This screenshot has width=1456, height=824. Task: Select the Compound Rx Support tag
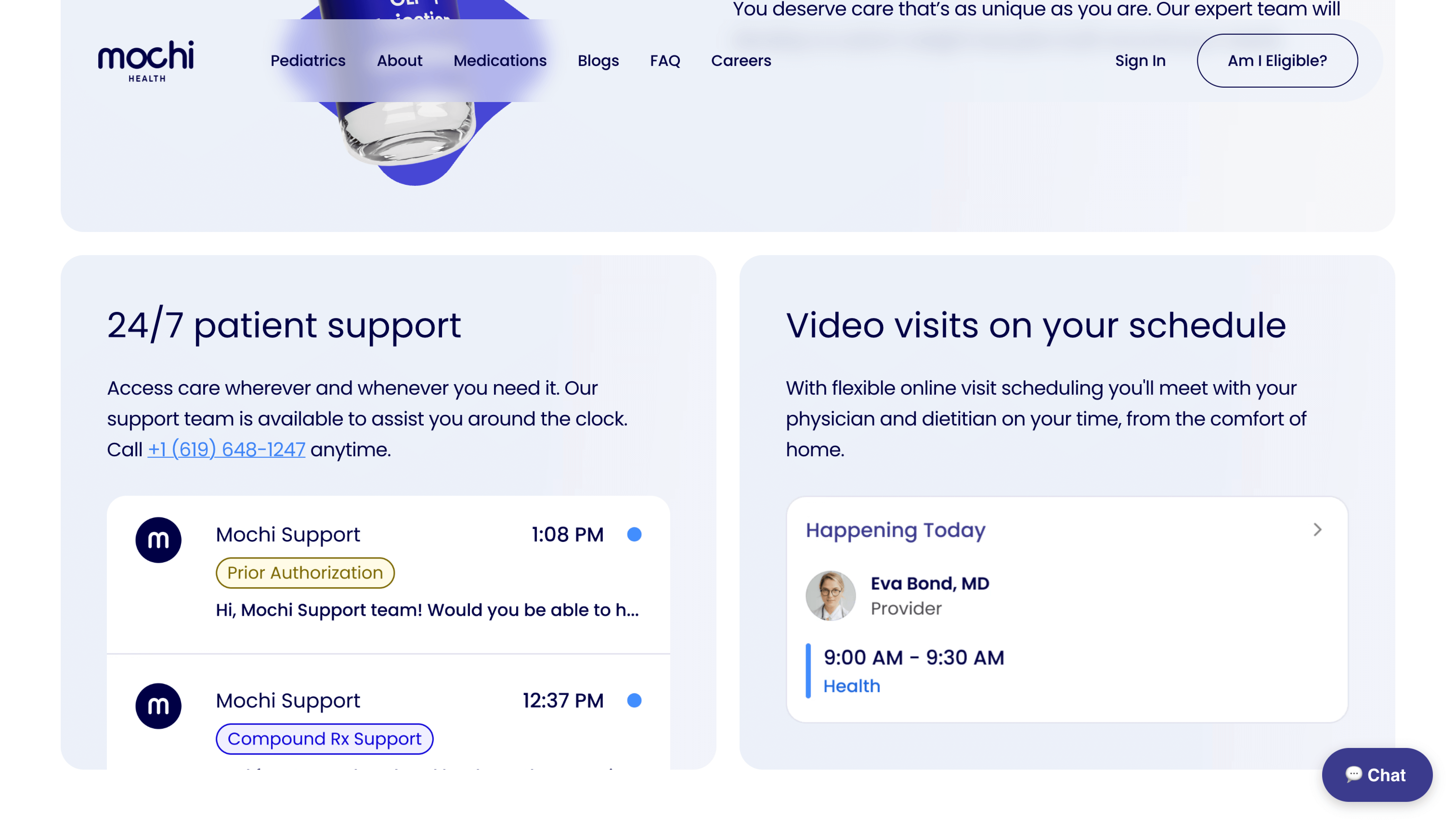(325, 739)
